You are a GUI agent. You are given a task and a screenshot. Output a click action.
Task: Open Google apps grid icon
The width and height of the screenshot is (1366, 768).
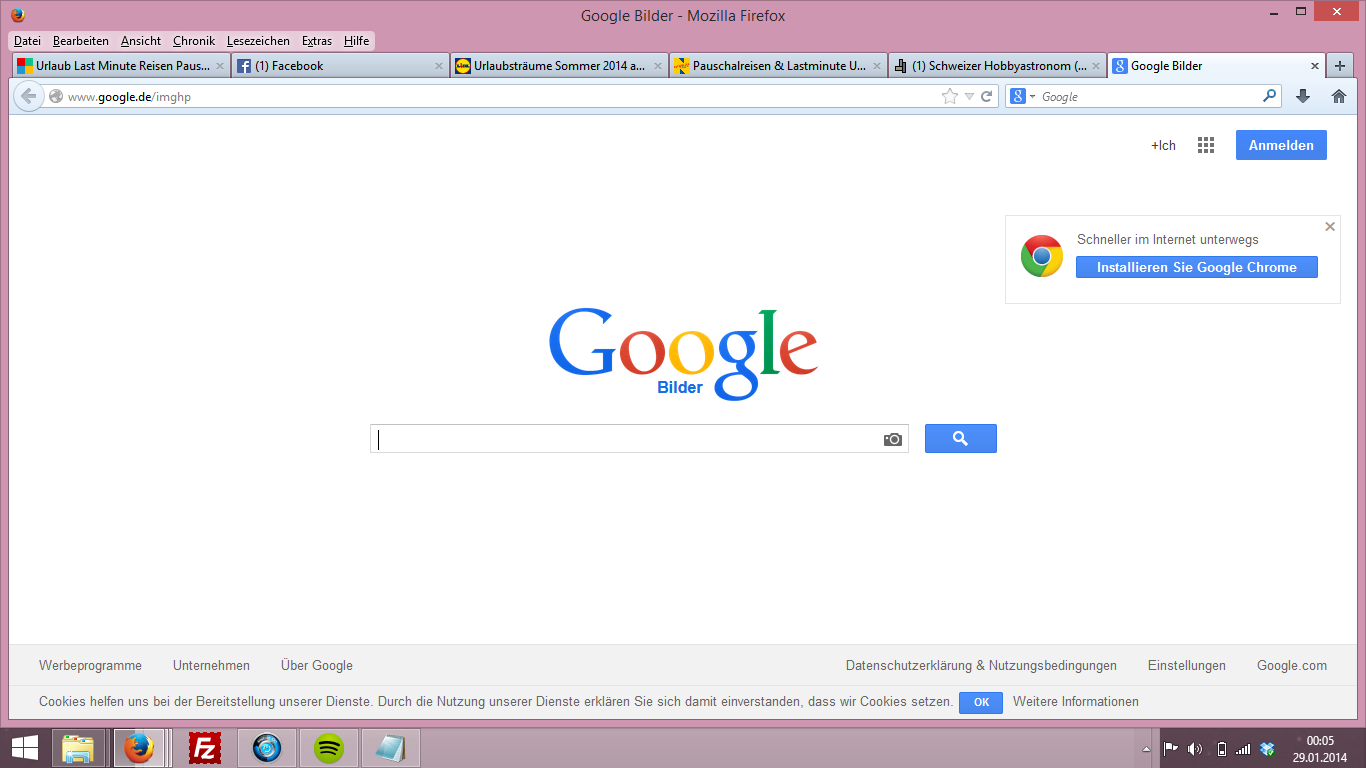(1206, 145)
